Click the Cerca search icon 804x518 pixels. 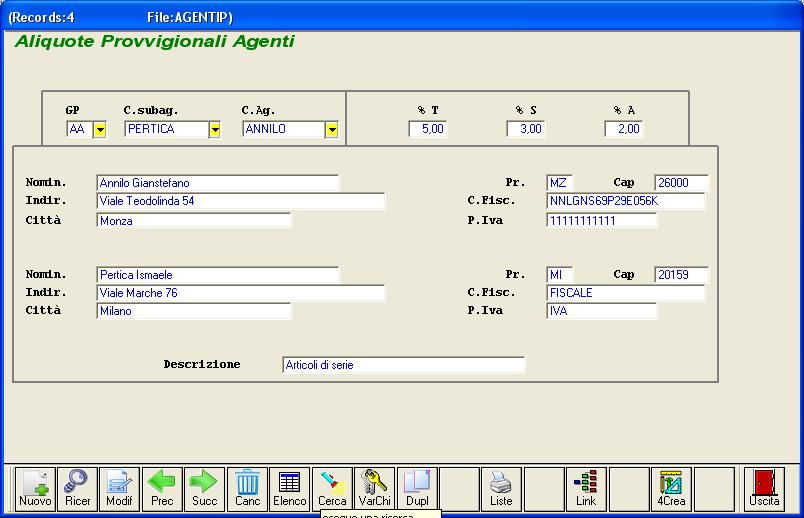(x=332, y=488)
